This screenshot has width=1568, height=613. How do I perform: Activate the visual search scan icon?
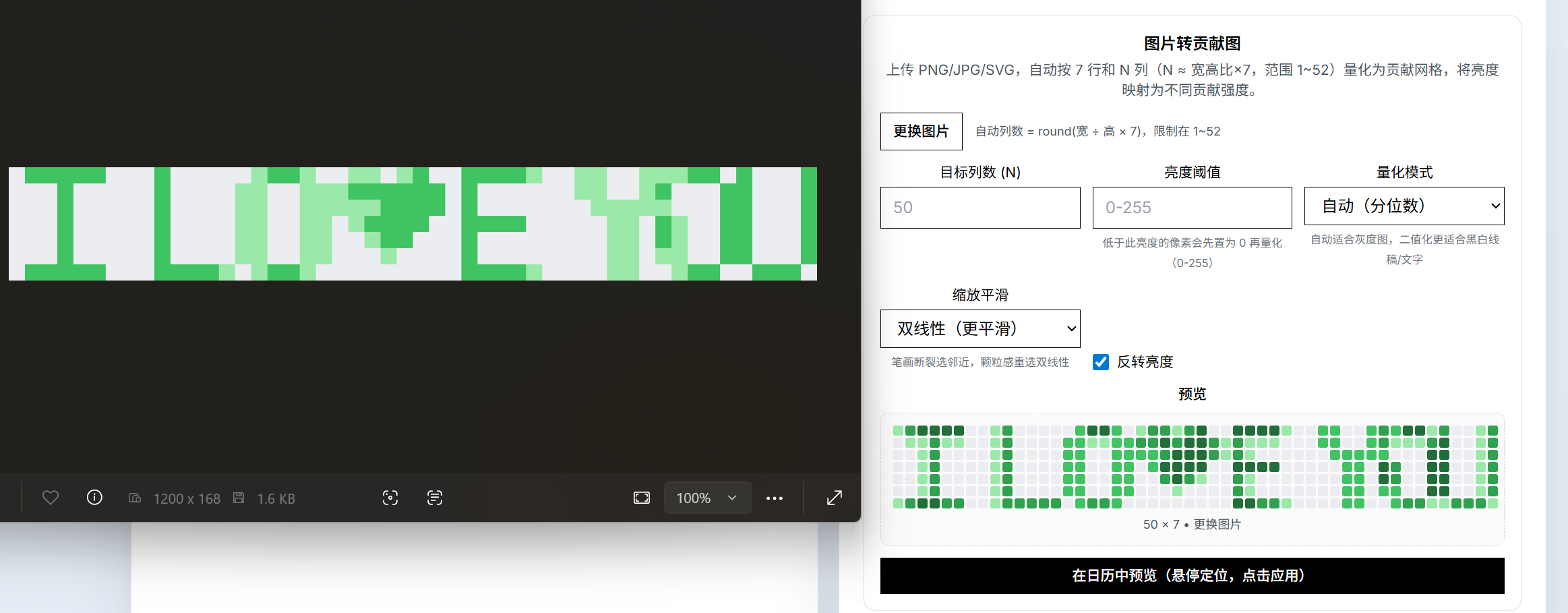click(390, 498)
